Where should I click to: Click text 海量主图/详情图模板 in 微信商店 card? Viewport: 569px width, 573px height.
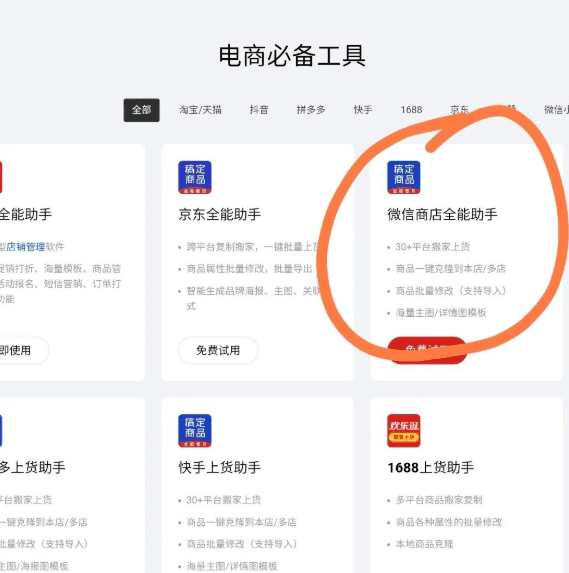point(441,312)
